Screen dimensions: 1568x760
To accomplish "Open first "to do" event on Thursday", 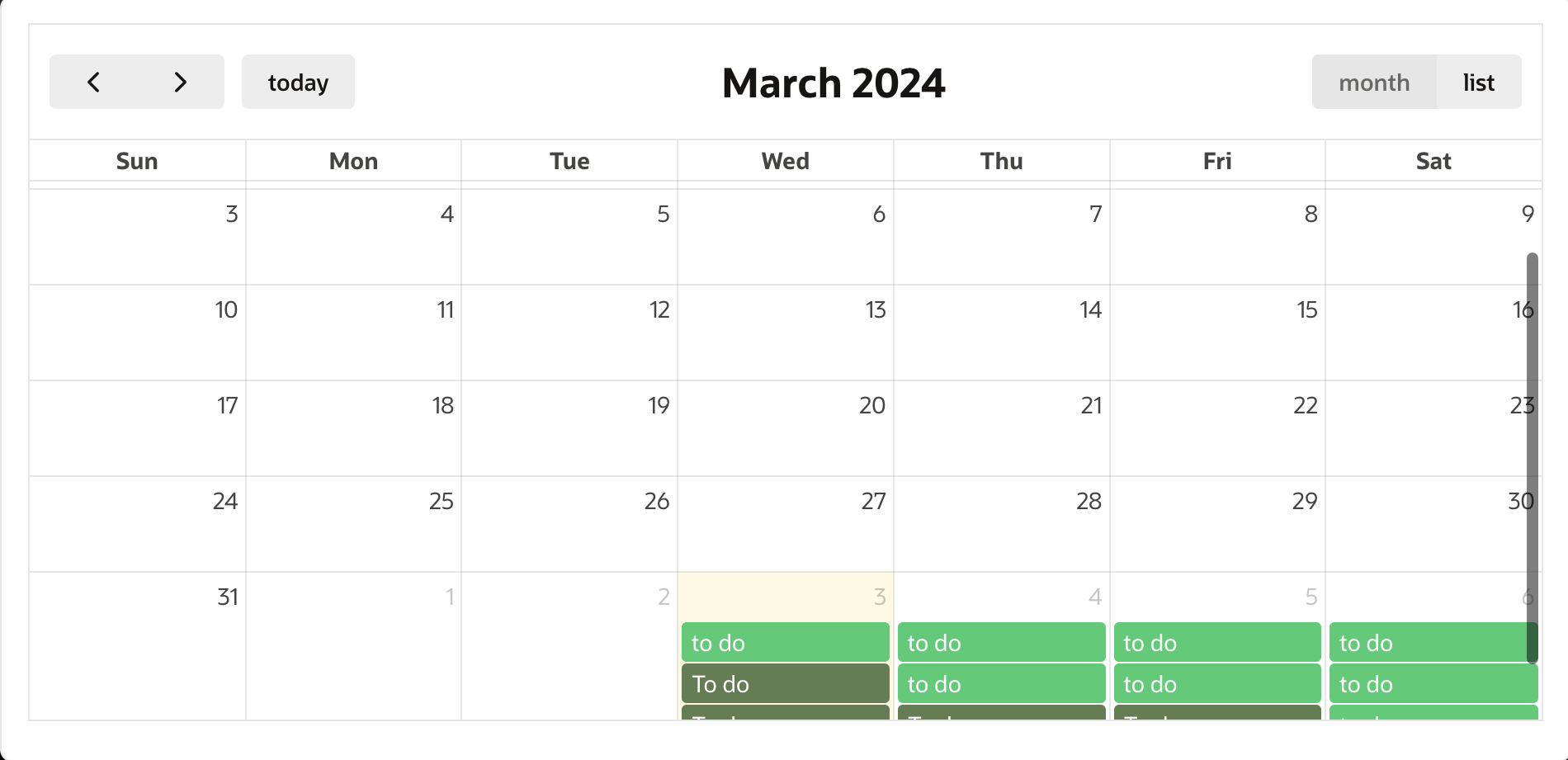I will pos(1001,642).
